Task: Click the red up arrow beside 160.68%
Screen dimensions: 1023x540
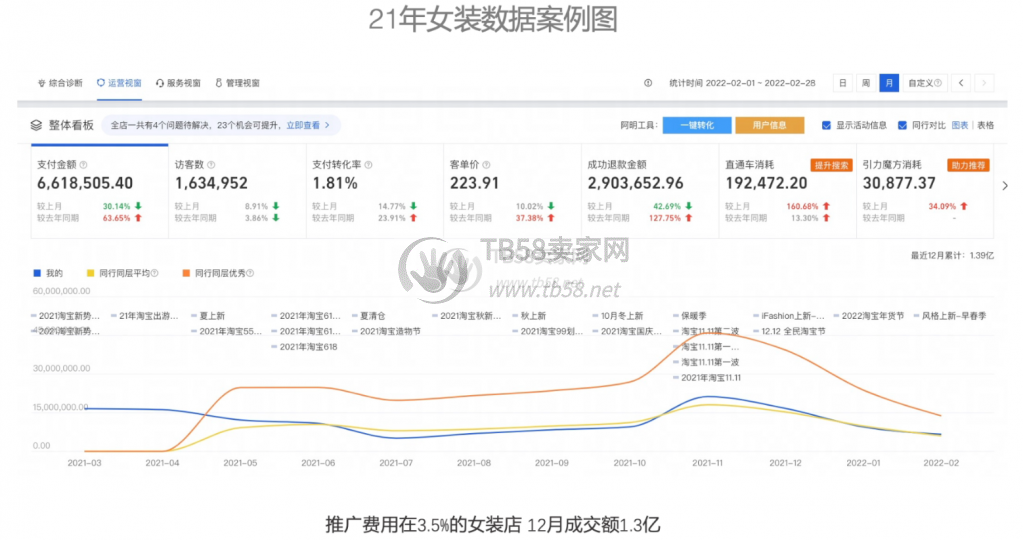Action: 827,206
